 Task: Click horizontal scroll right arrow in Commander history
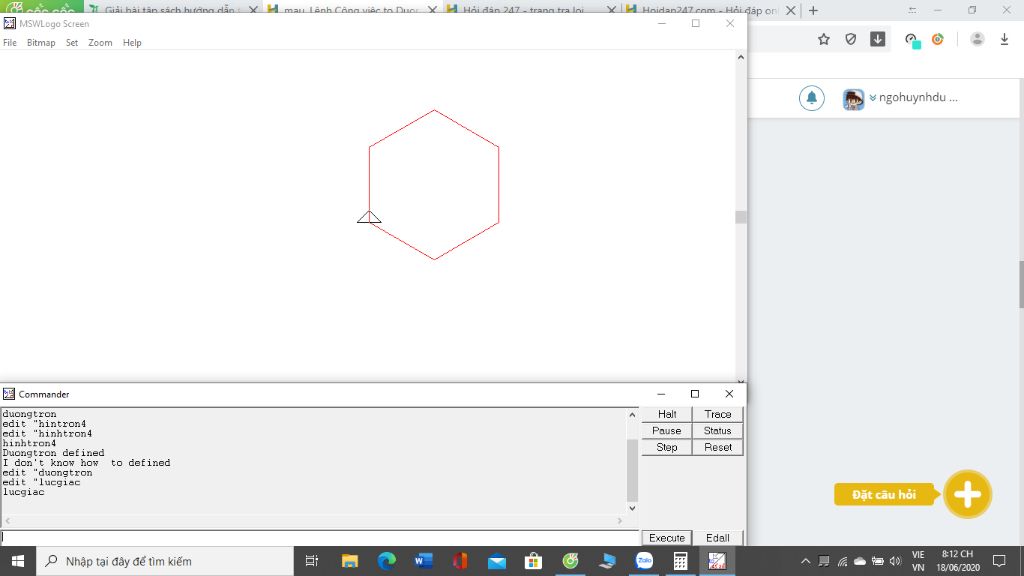pos(620,520)
